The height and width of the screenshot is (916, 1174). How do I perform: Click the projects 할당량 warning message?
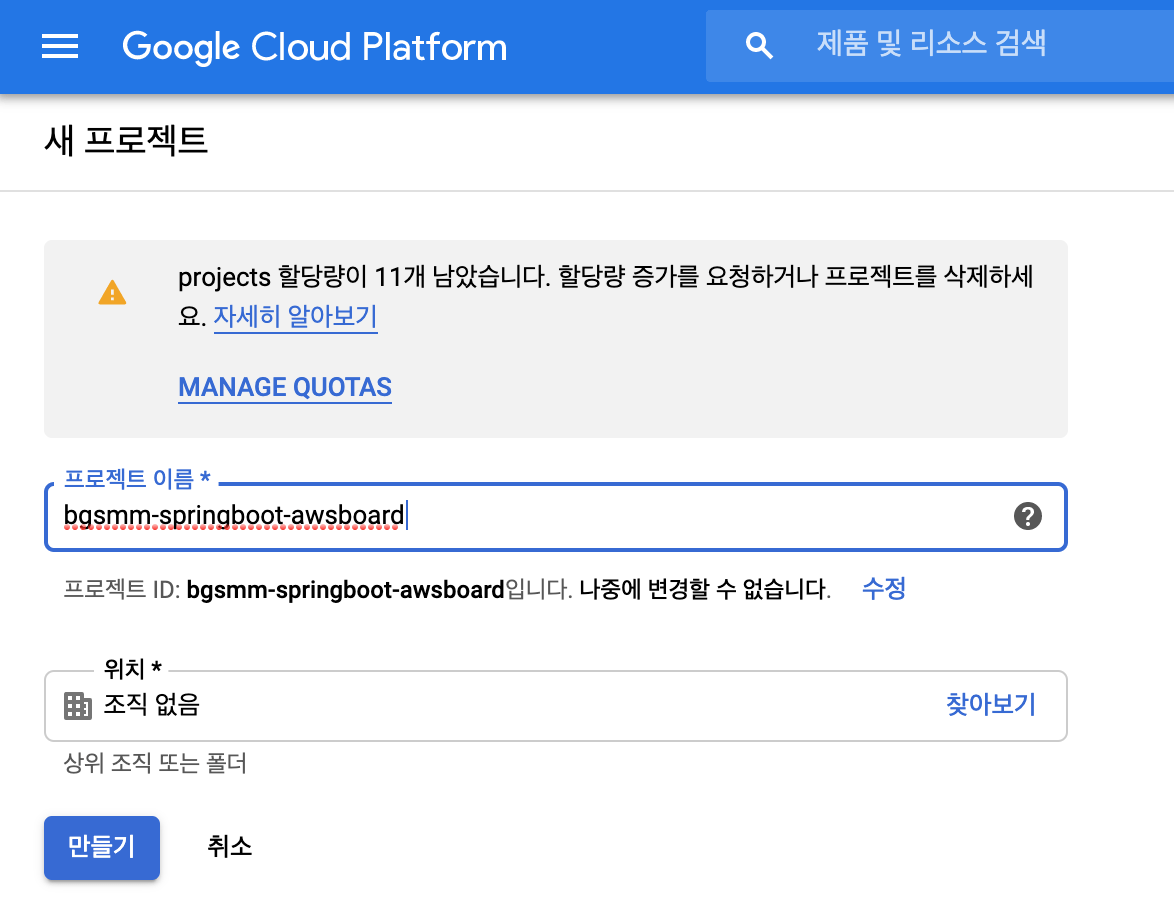604,278
